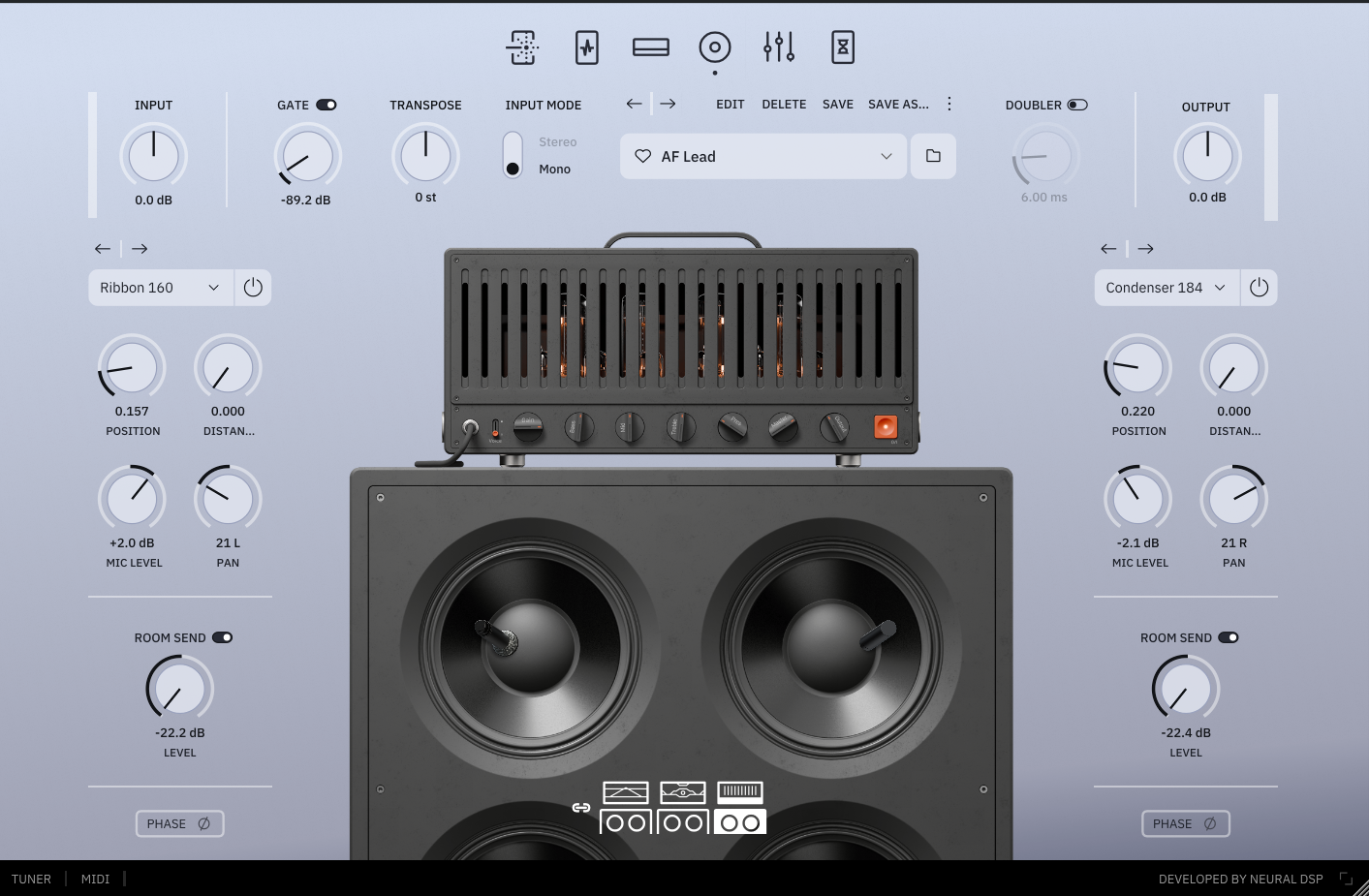Click the amp-cab link chain icon
The height and width of the screenshot is (896, 1369).
(x=581, y=807)
